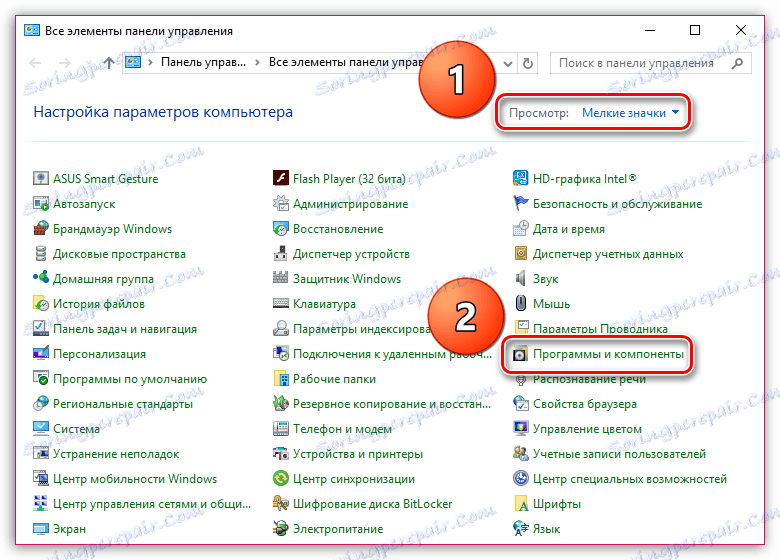Open Дата и время icon
This screenshot has width=780, height=560.
click(520, 229)
